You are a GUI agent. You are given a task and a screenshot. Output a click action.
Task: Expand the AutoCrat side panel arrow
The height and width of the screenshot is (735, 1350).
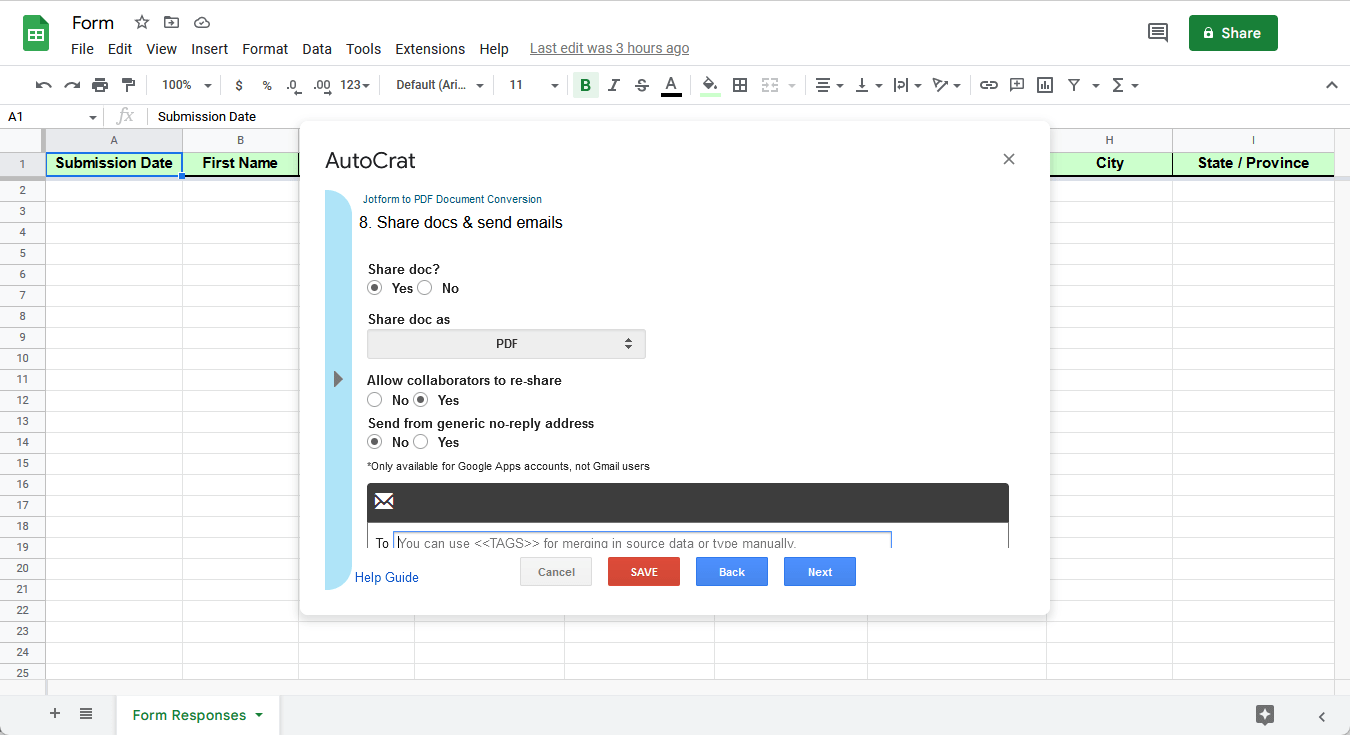[338, 379]
